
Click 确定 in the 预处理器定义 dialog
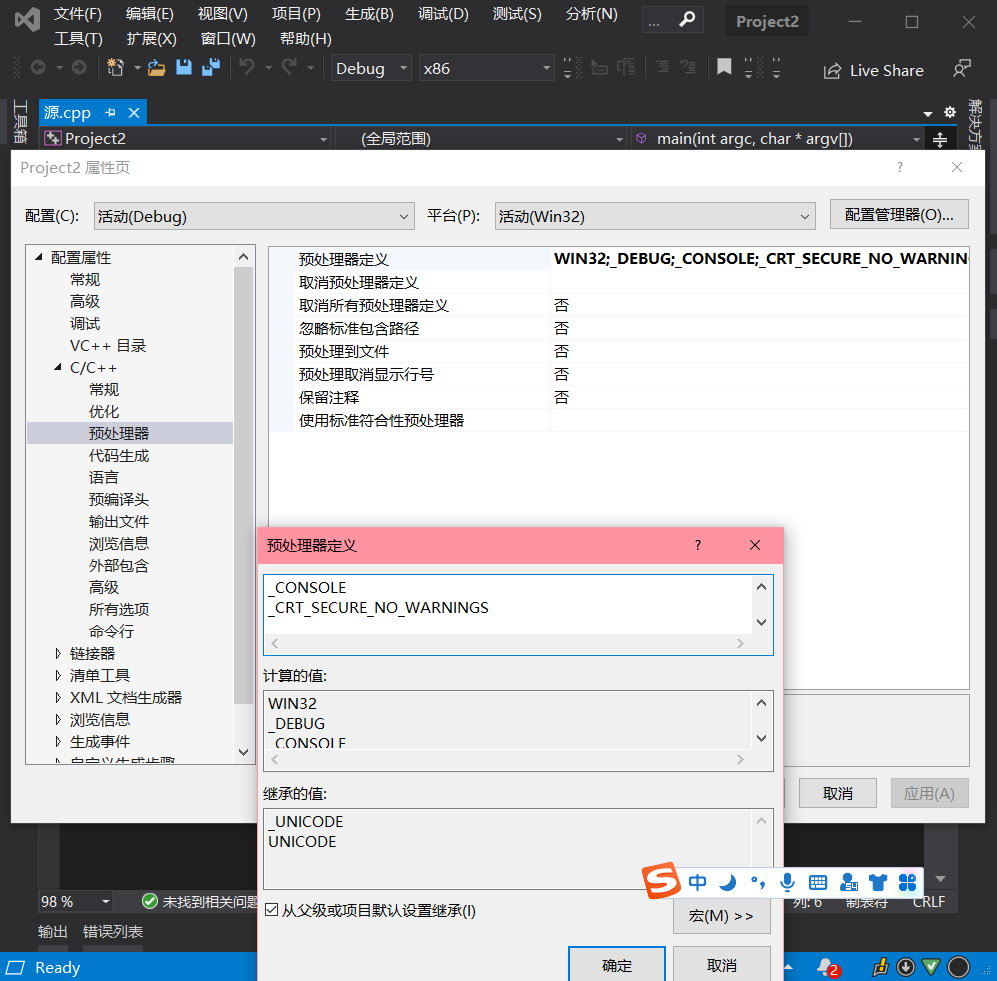(x=617, y=964)
